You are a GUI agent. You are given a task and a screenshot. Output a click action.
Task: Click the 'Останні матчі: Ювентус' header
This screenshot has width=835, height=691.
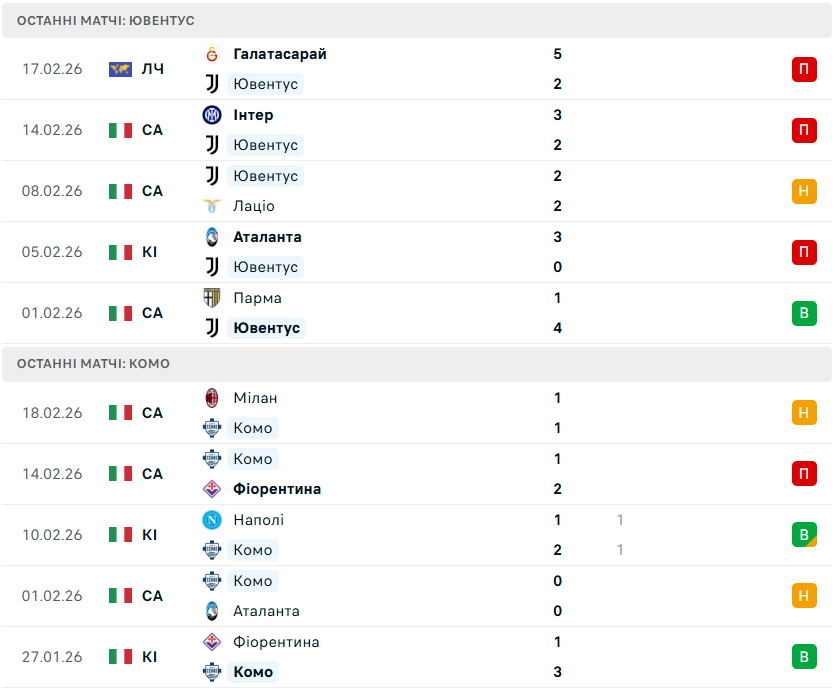click(106, 20)
